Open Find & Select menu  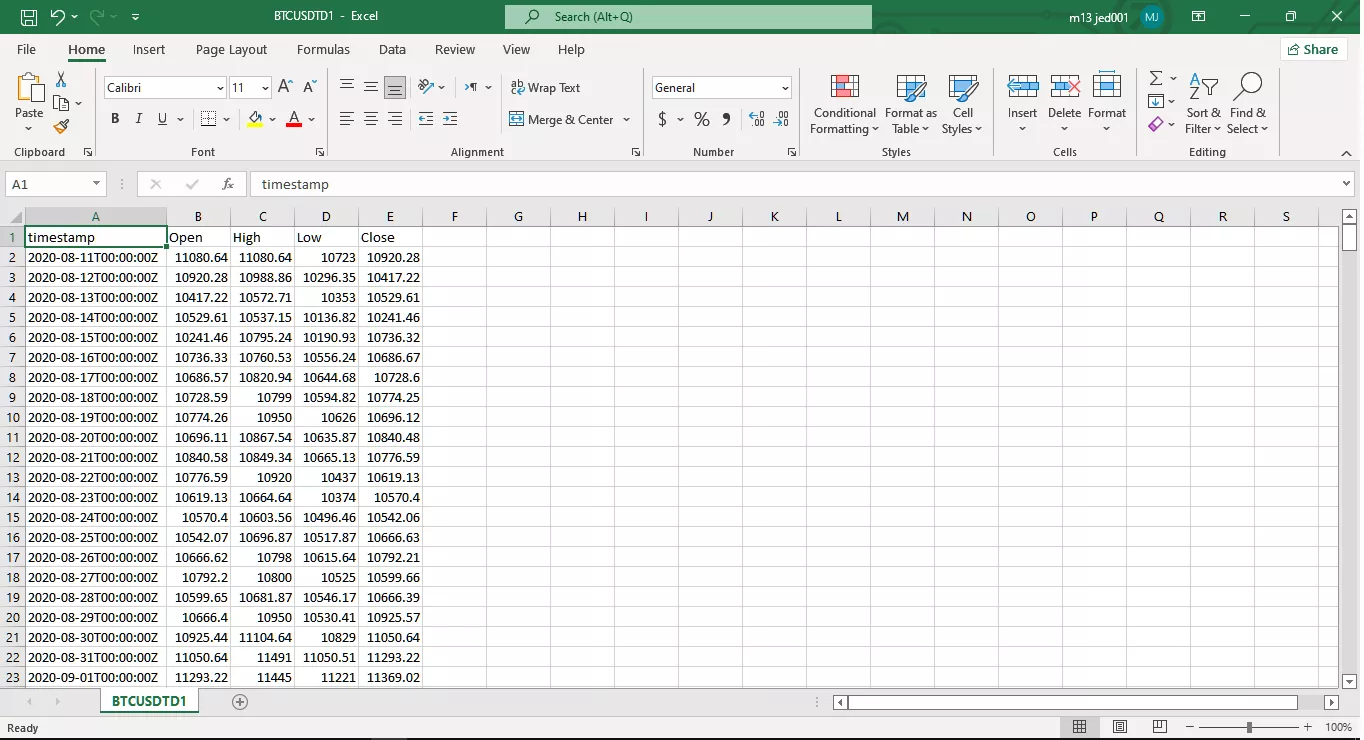point(1248,103)
